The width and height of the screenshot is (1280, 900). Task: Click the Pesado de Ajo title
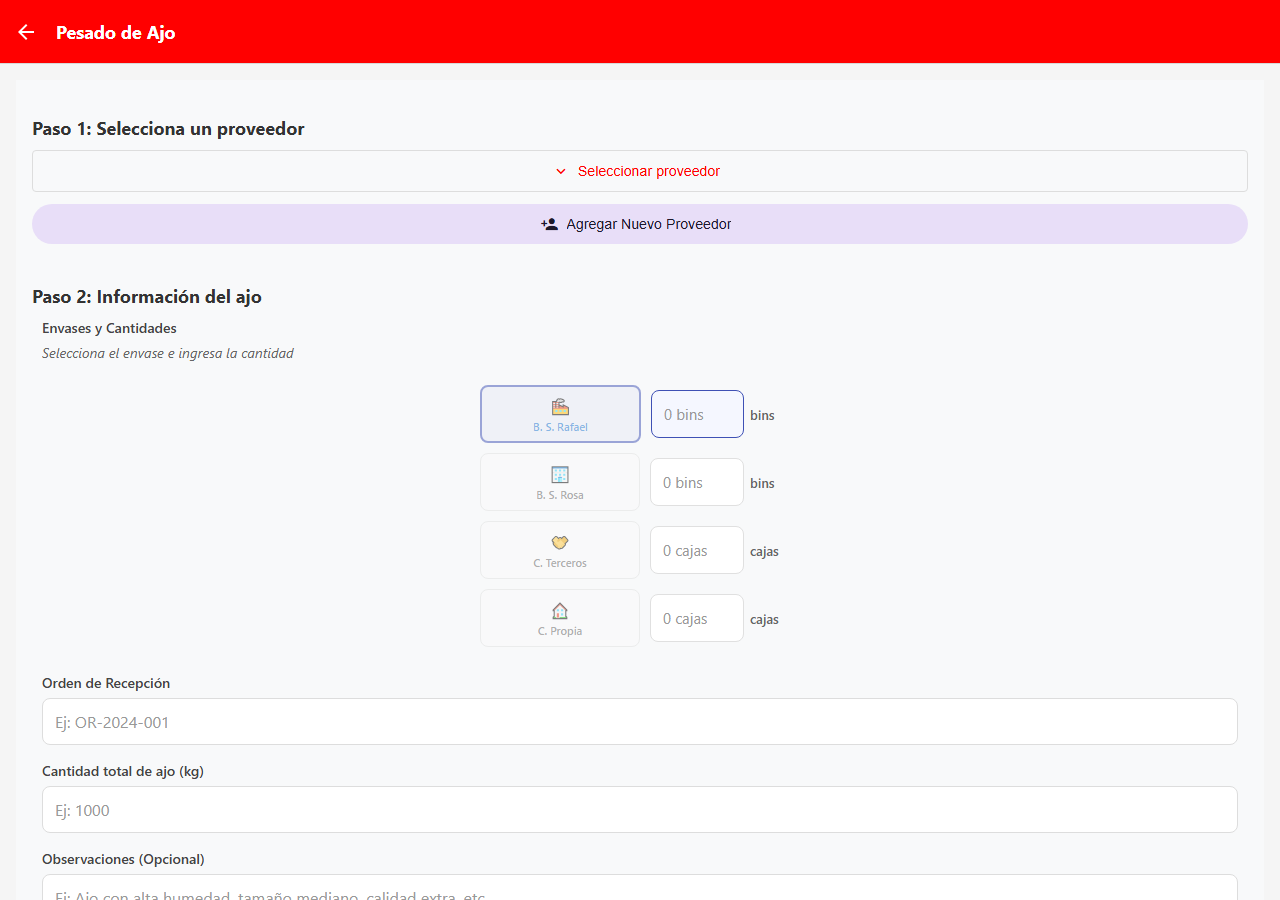click(116, 32)
